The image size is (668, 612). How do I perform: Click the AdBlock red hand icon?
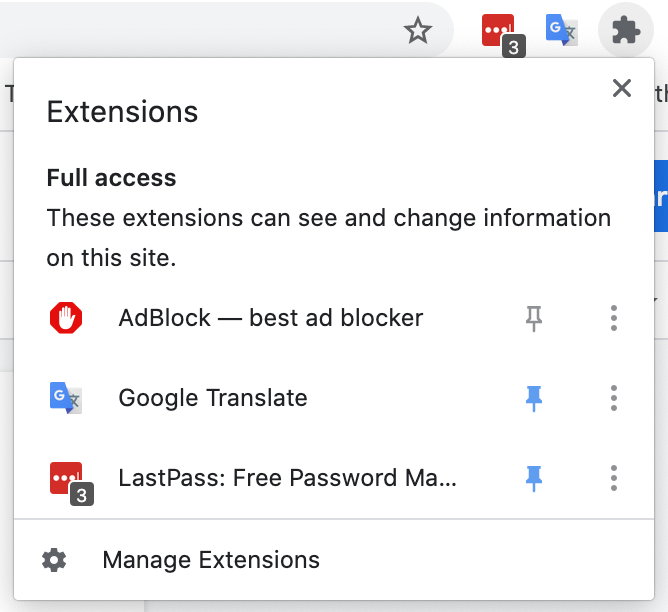point(66,318)
